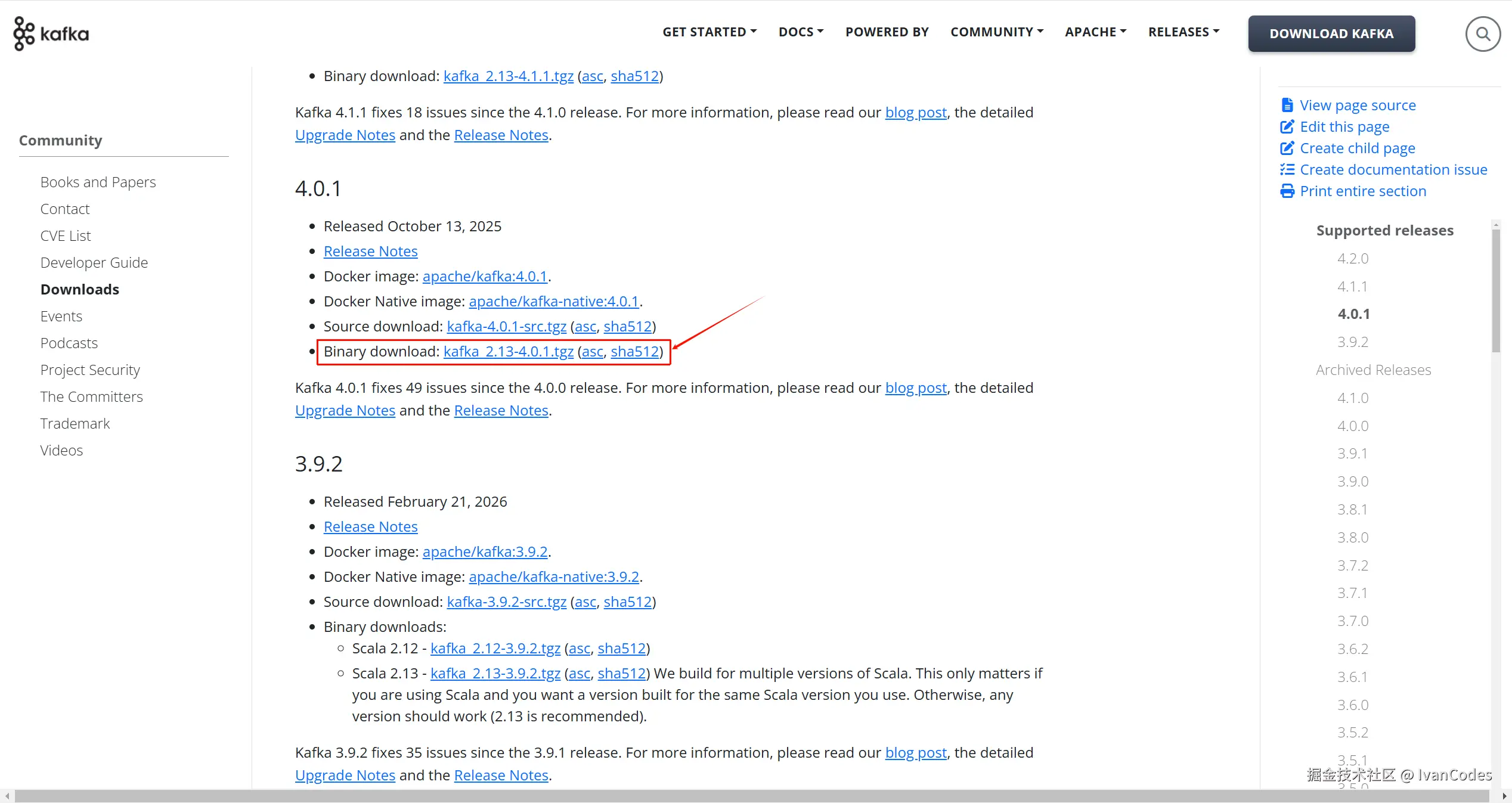
Task: Click the Create child page icon
Action: [1287, 148]
